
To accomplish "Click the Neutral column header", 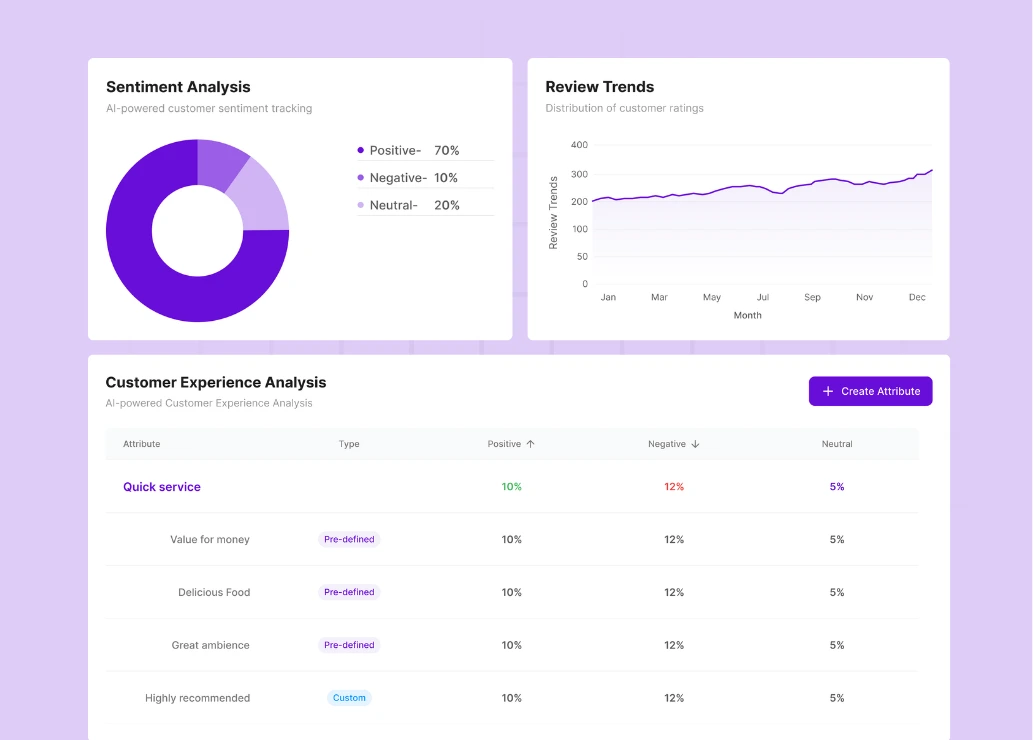I will click(837, 443).
